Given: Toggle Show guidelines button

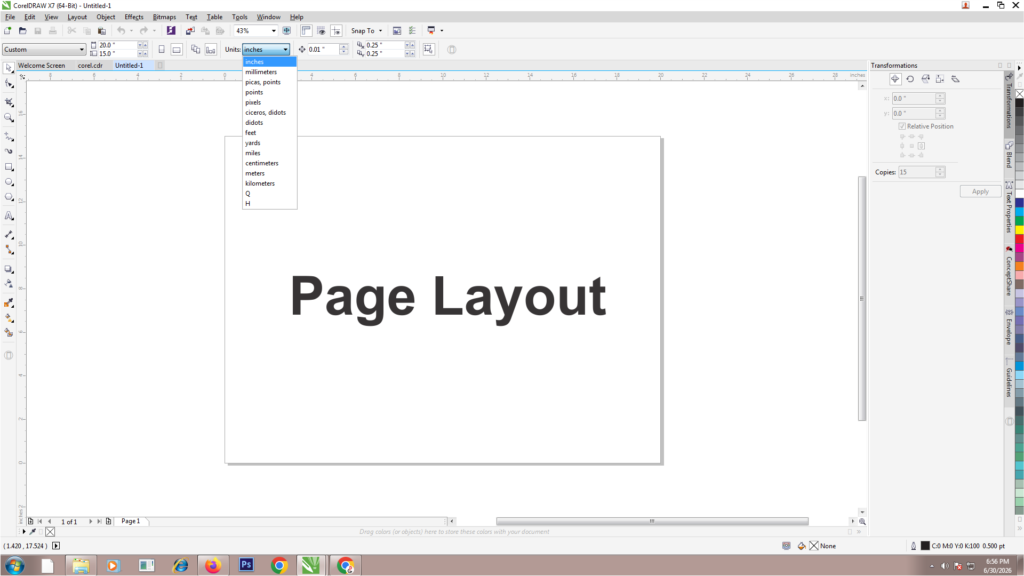Looking at the screenshot, I should 336,31.
